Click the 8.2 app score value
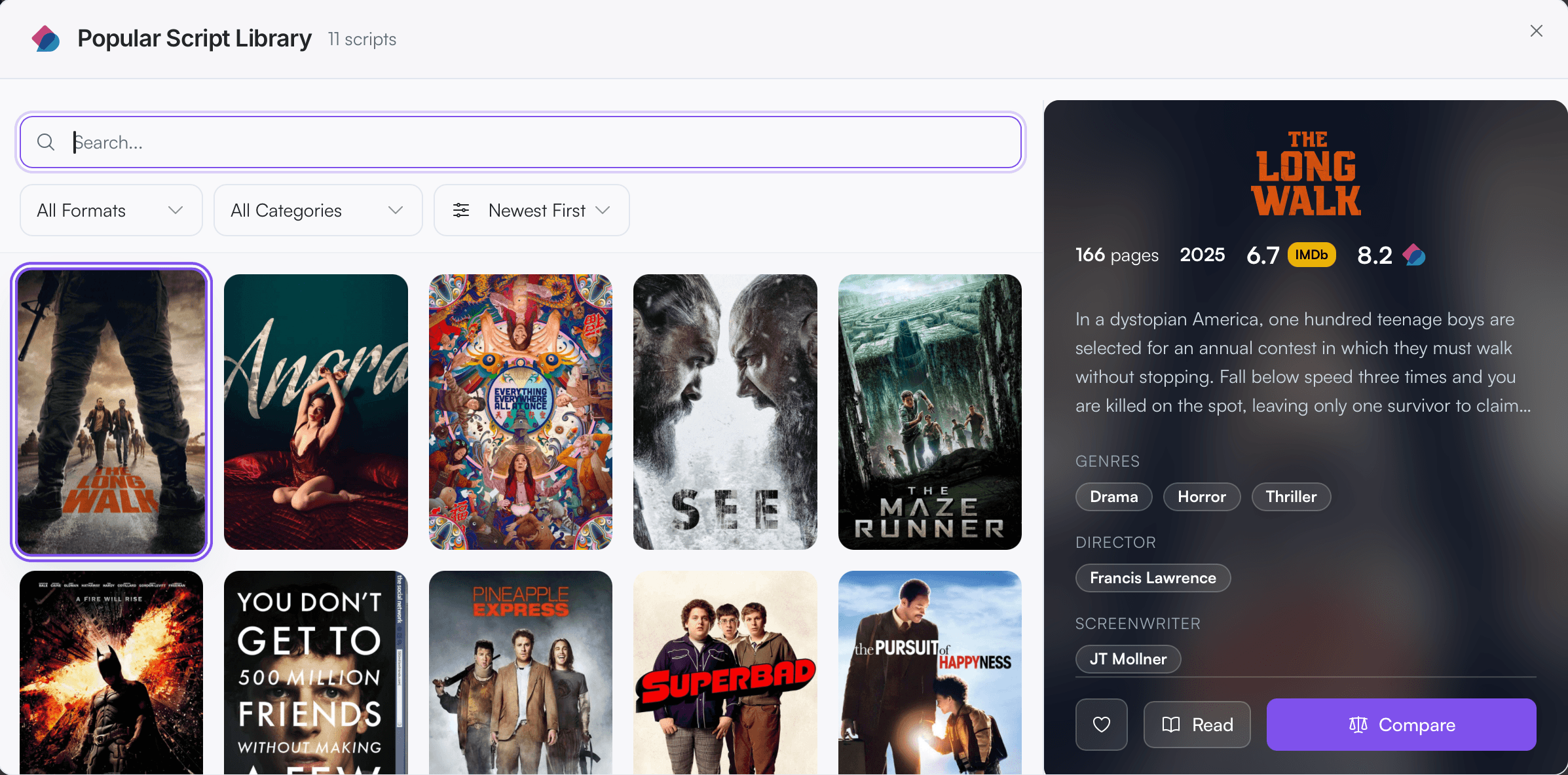 [1375, 255]
